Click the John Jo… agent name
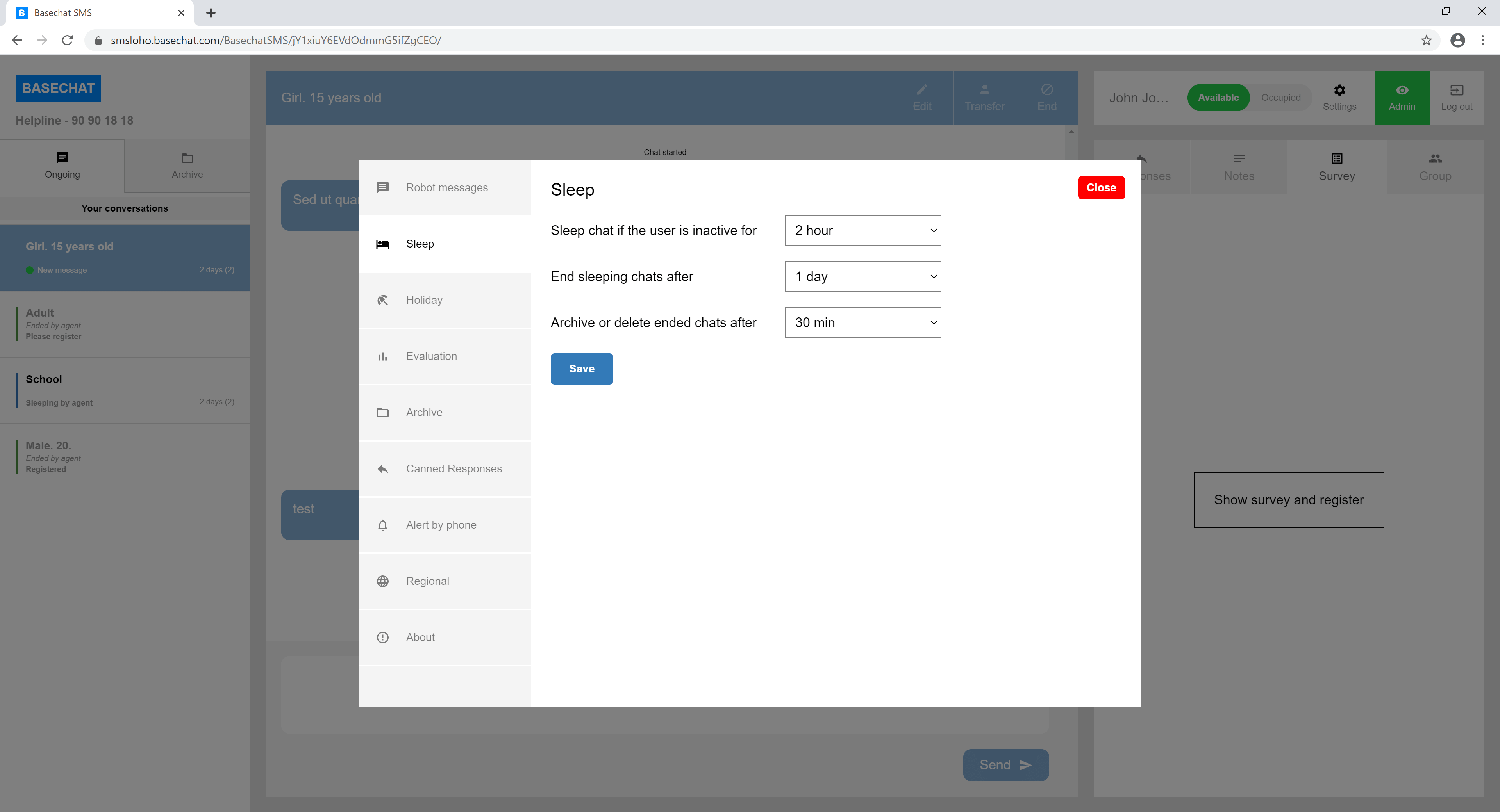 click(x=1138, y=98)
